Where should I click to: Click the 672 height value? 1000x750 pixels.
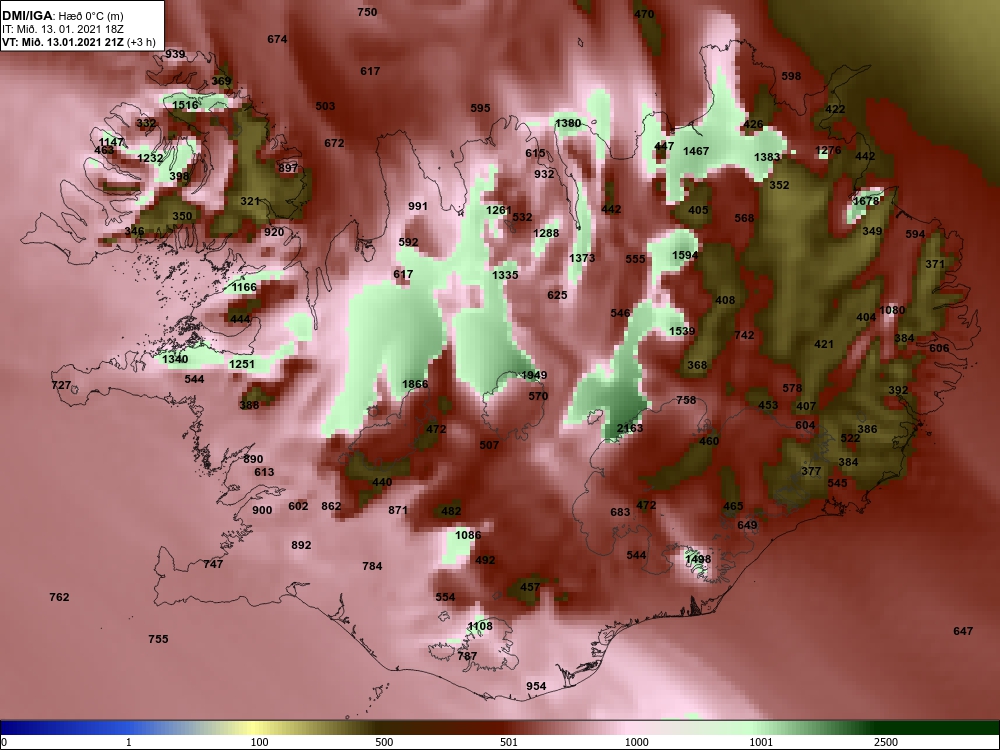pyautogui.click(x=334, y=143)
